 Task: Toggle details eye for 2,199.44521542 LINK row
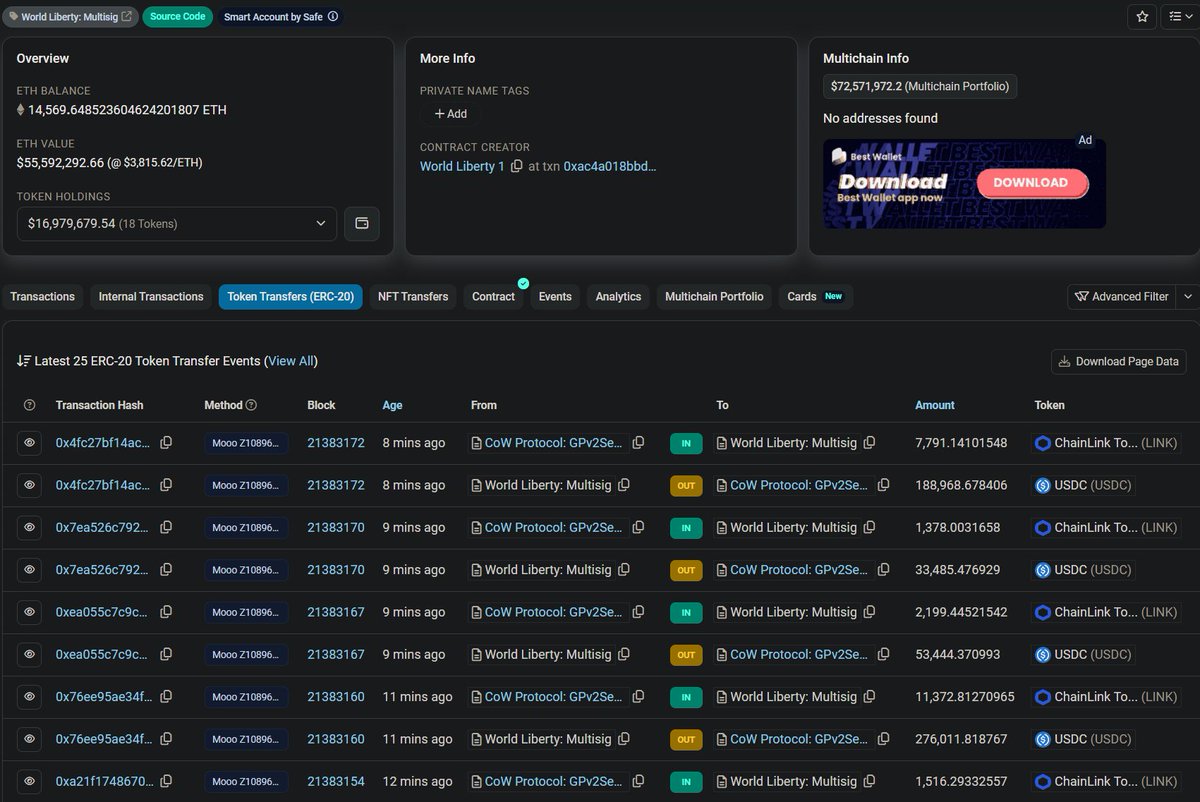pos(30,612)
